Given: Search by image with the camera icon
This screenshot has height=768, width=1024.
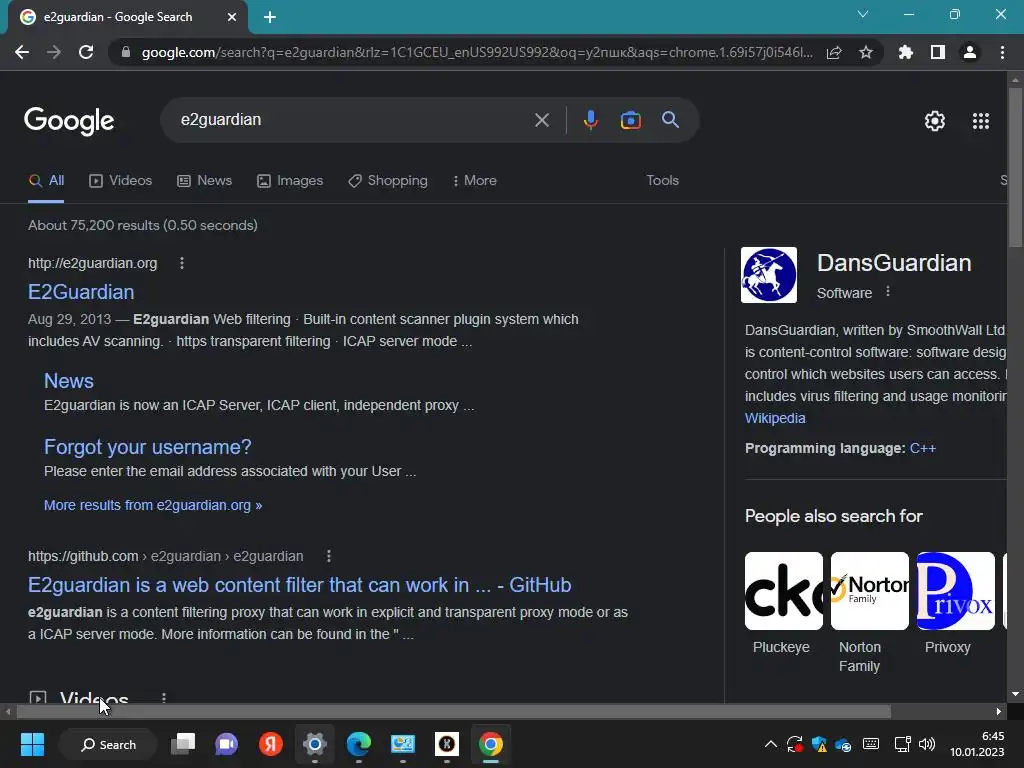Looking at the screenshot, I should (x=630, y=120).
